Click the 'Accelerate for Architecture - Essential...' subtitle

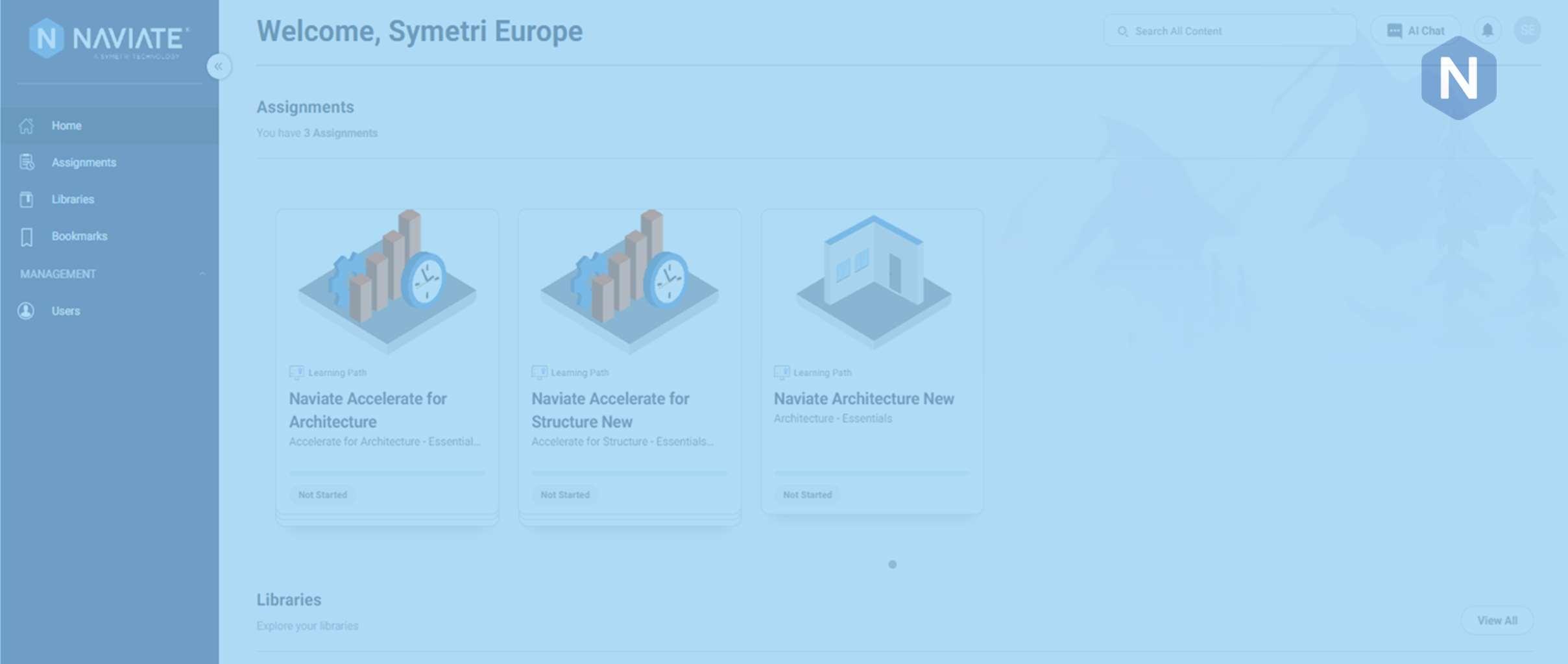(385, 441)
